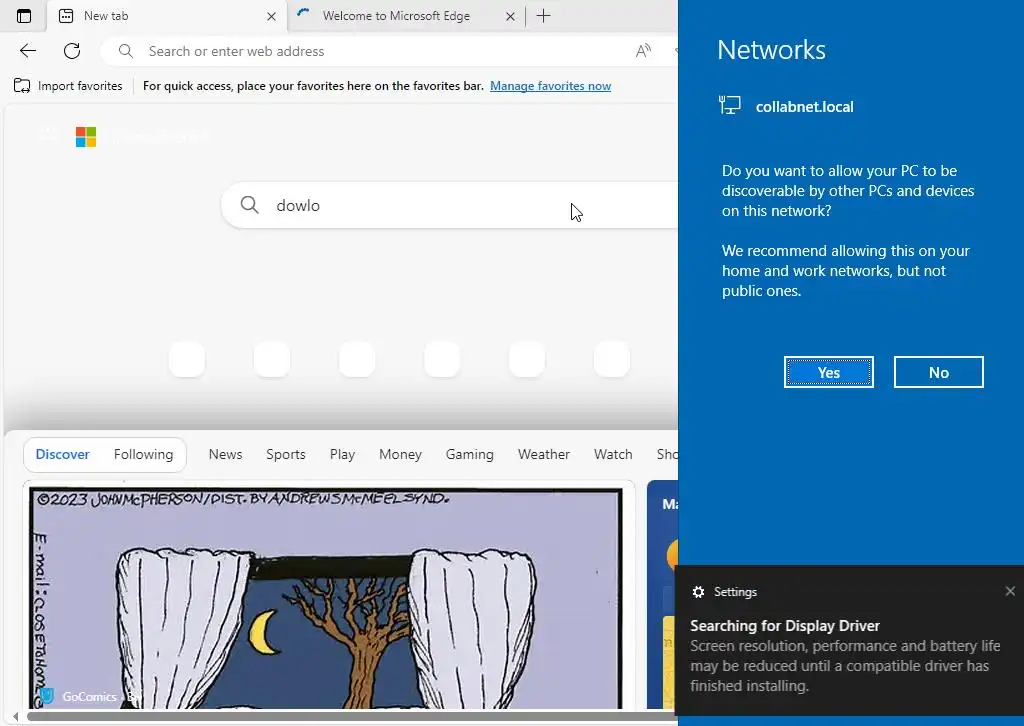Click Import favorites on favorites bar
1024x726 pixels.
click(x=68, y=86)
